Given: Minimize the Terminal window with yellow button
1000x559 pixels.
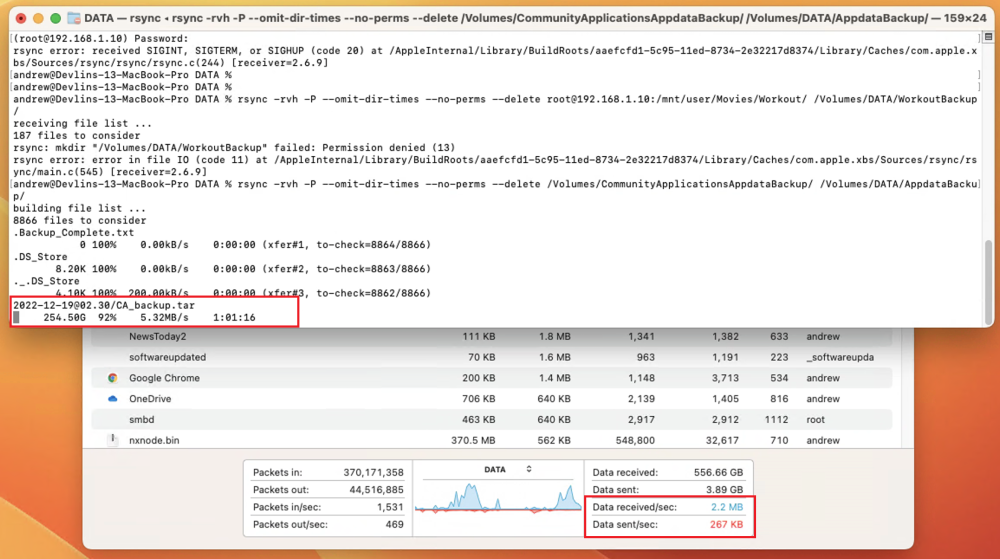Looking at the screenshot, I should click(x=38, y=18).
